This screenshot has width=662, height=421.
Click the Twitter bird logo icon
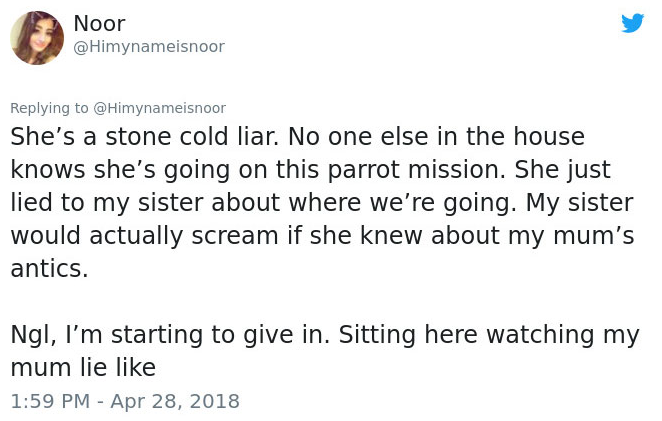(632, 23)
